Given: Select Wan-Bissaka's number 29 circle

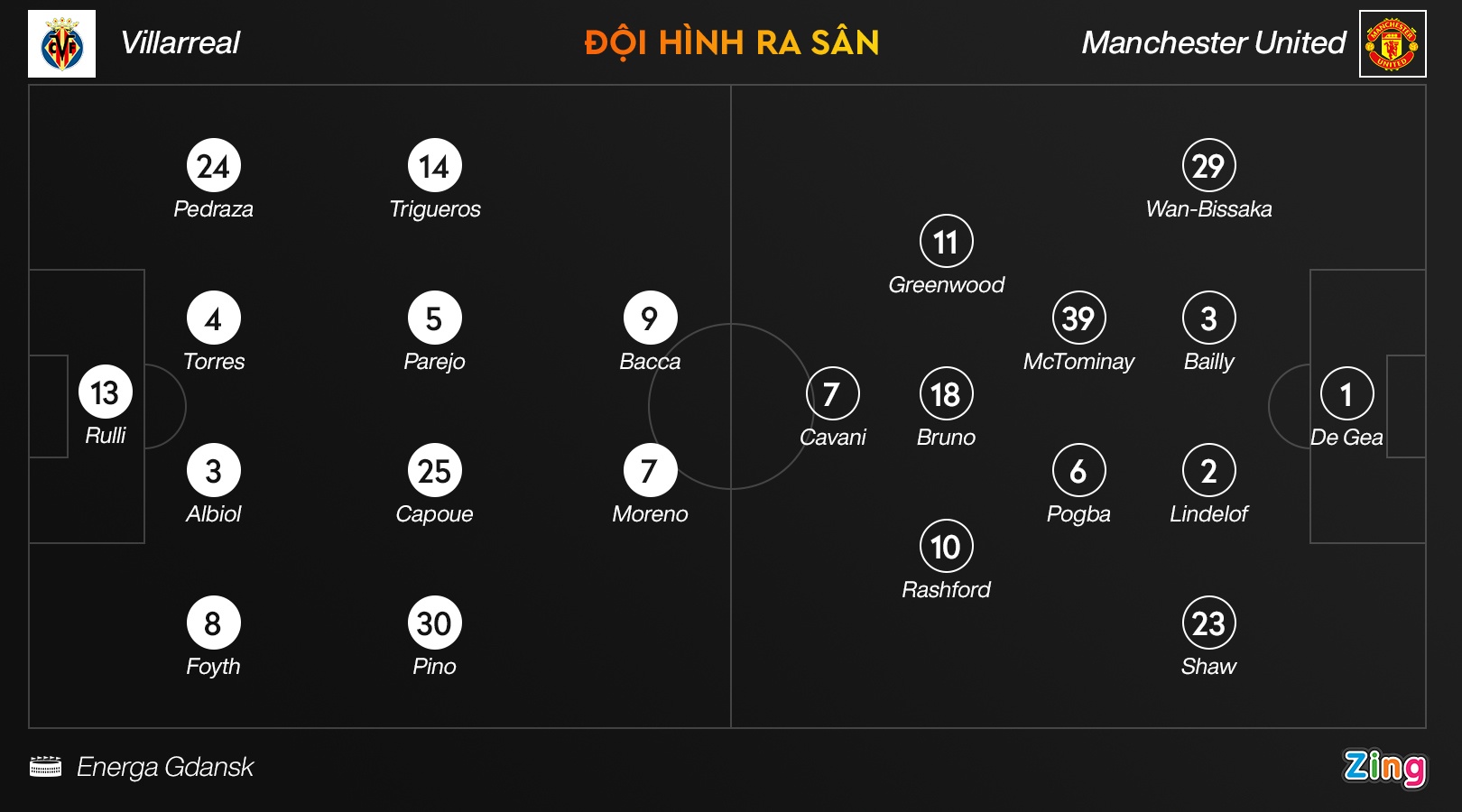Looking at the screenshot, I should [1208, 166].
